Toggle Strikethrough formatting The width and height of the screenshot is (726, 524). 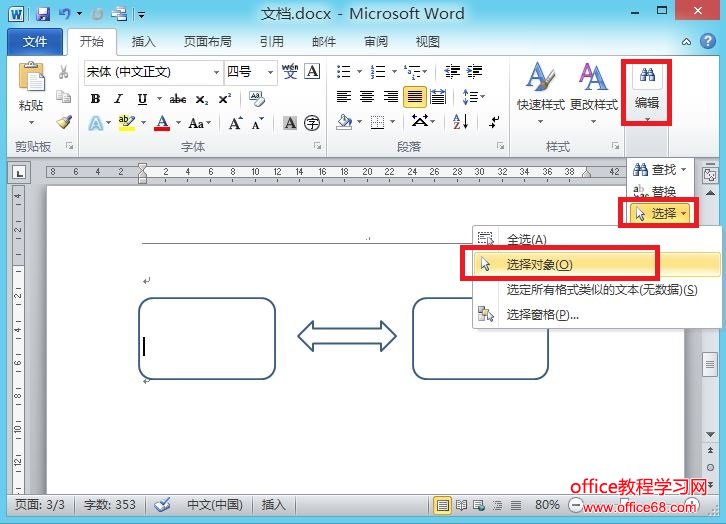(178, 99)
